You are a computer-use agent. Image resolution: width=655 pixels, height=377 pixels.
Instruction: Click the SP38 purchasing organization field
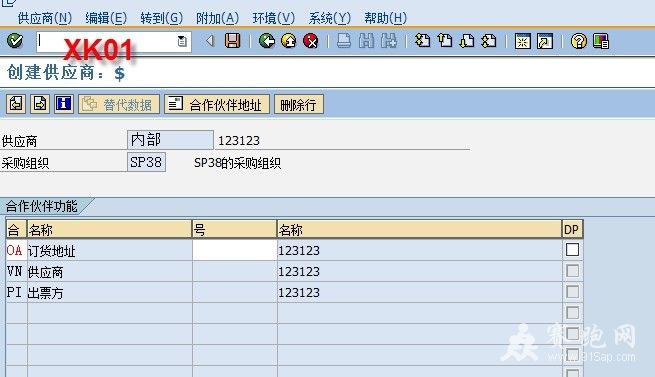point(146,162)
